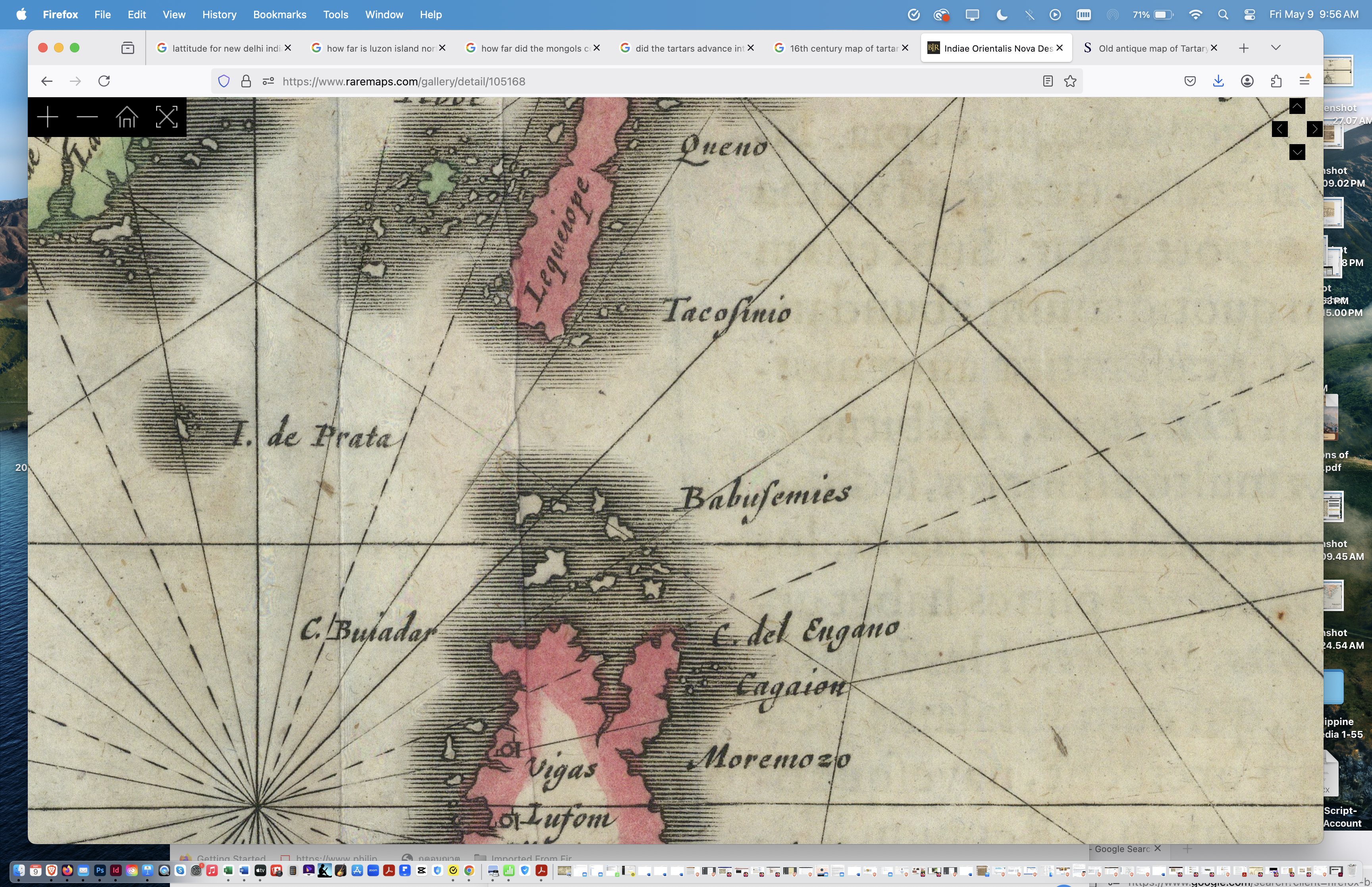Expand list all tabs dropdown
The height and width of the screenshot is (887, 1372).
click(1276, 48)
